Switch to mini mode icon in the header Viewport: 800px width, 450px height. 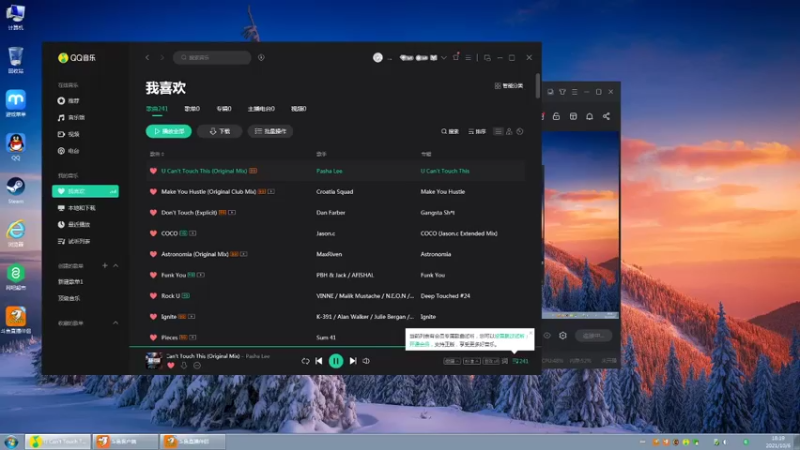(x=487, y=58)
